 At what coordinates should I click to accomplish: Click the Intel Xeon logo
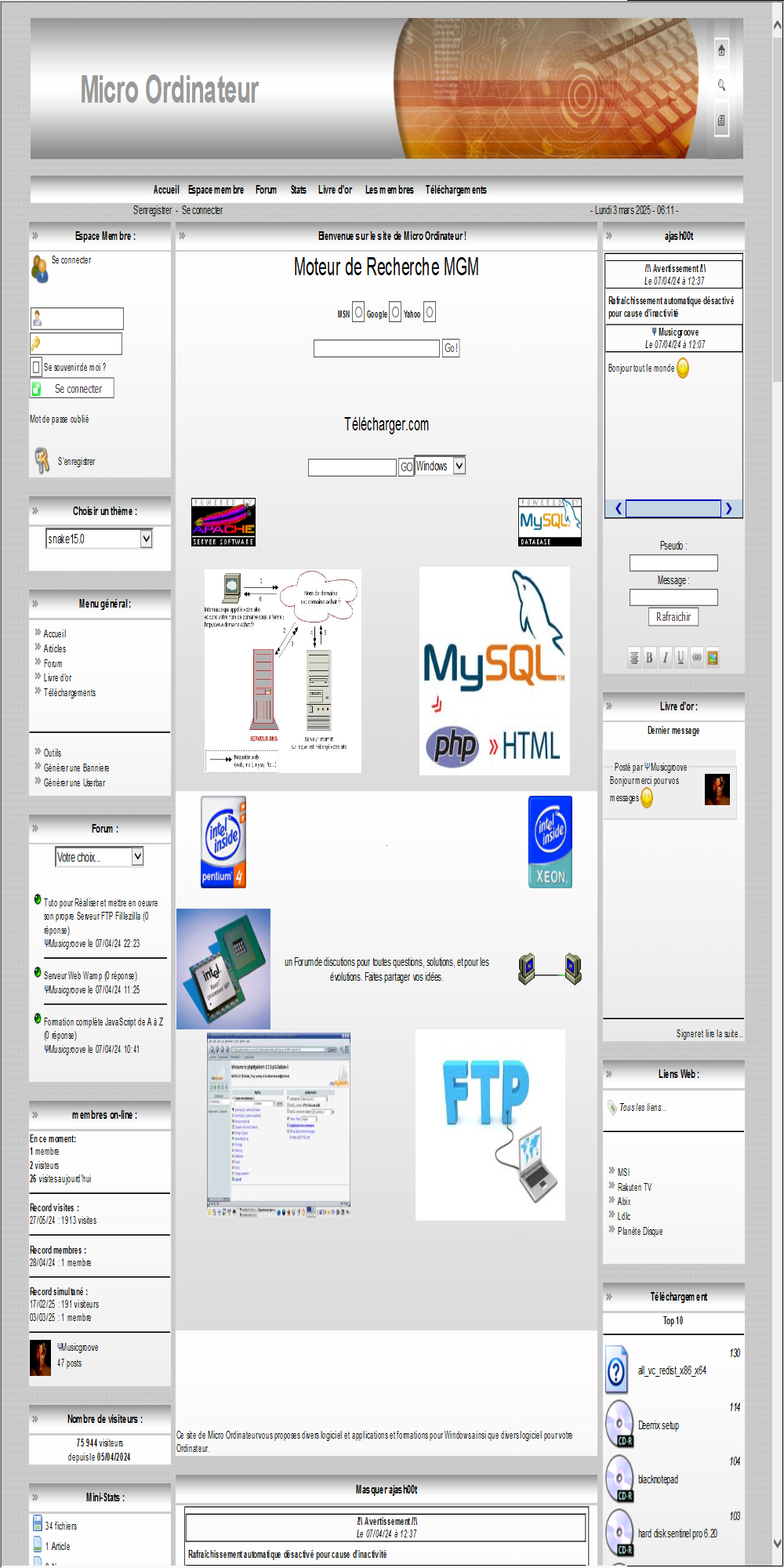pos(550,842)
